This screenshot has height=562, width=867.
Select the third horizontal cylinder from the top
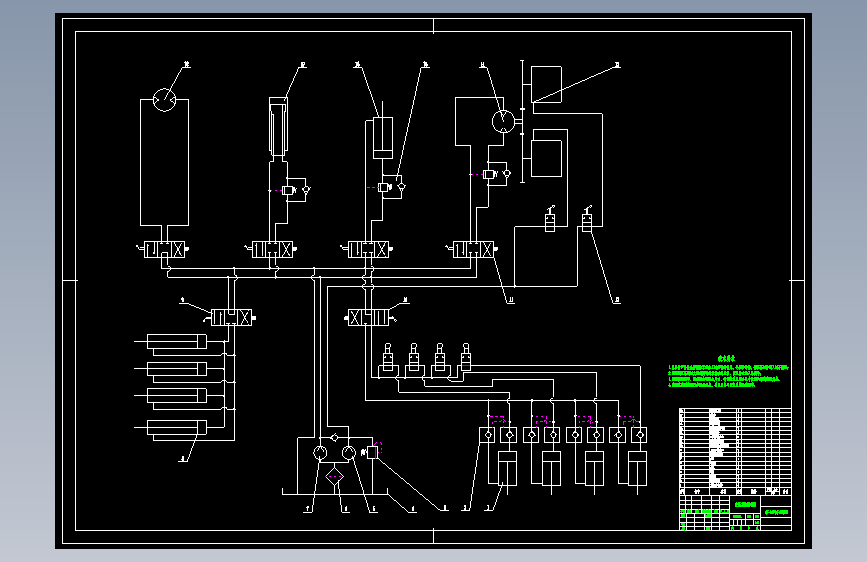pyautogui.click(x=176, y=396)
